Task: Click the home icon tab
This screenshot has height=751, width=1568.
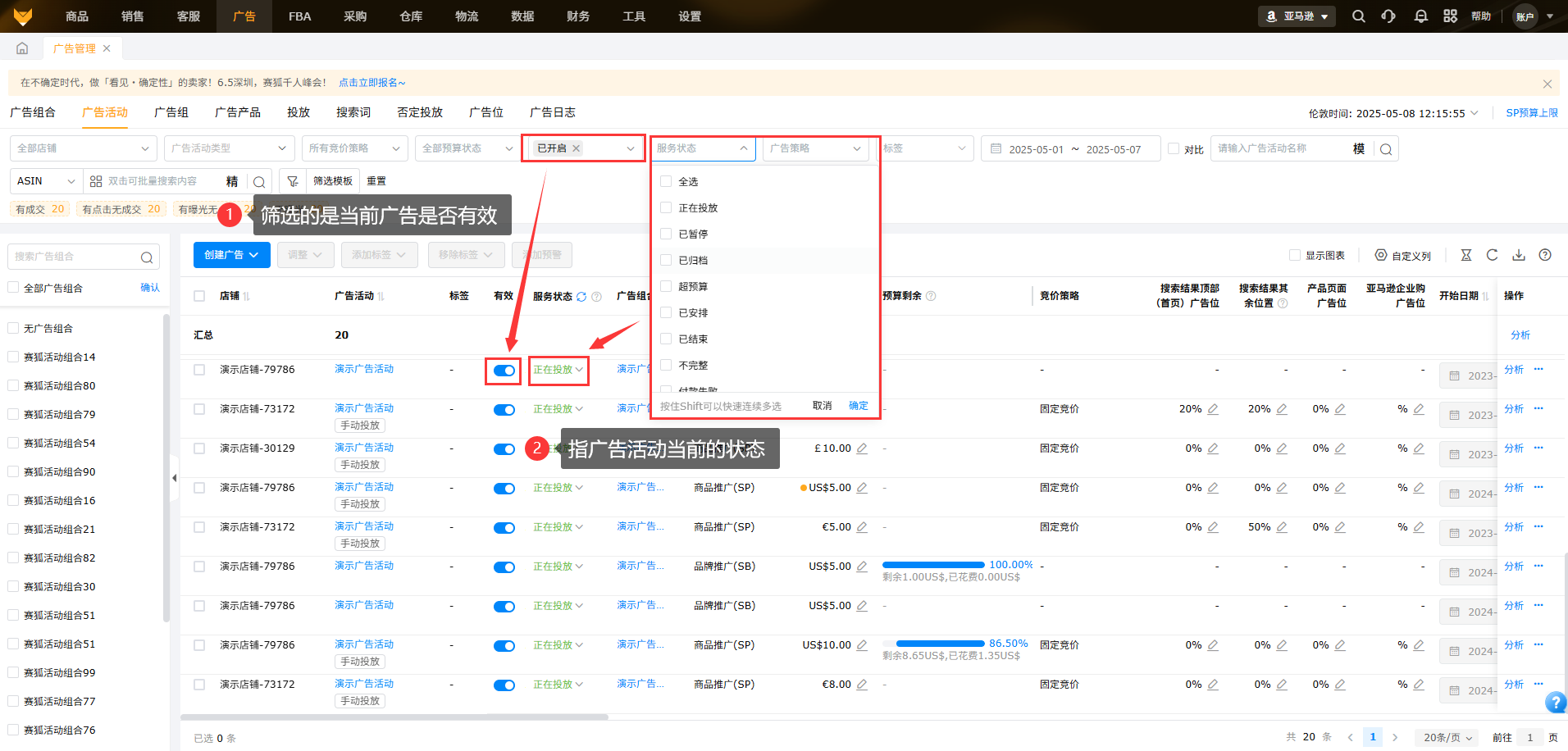Action: pos(22,48)
